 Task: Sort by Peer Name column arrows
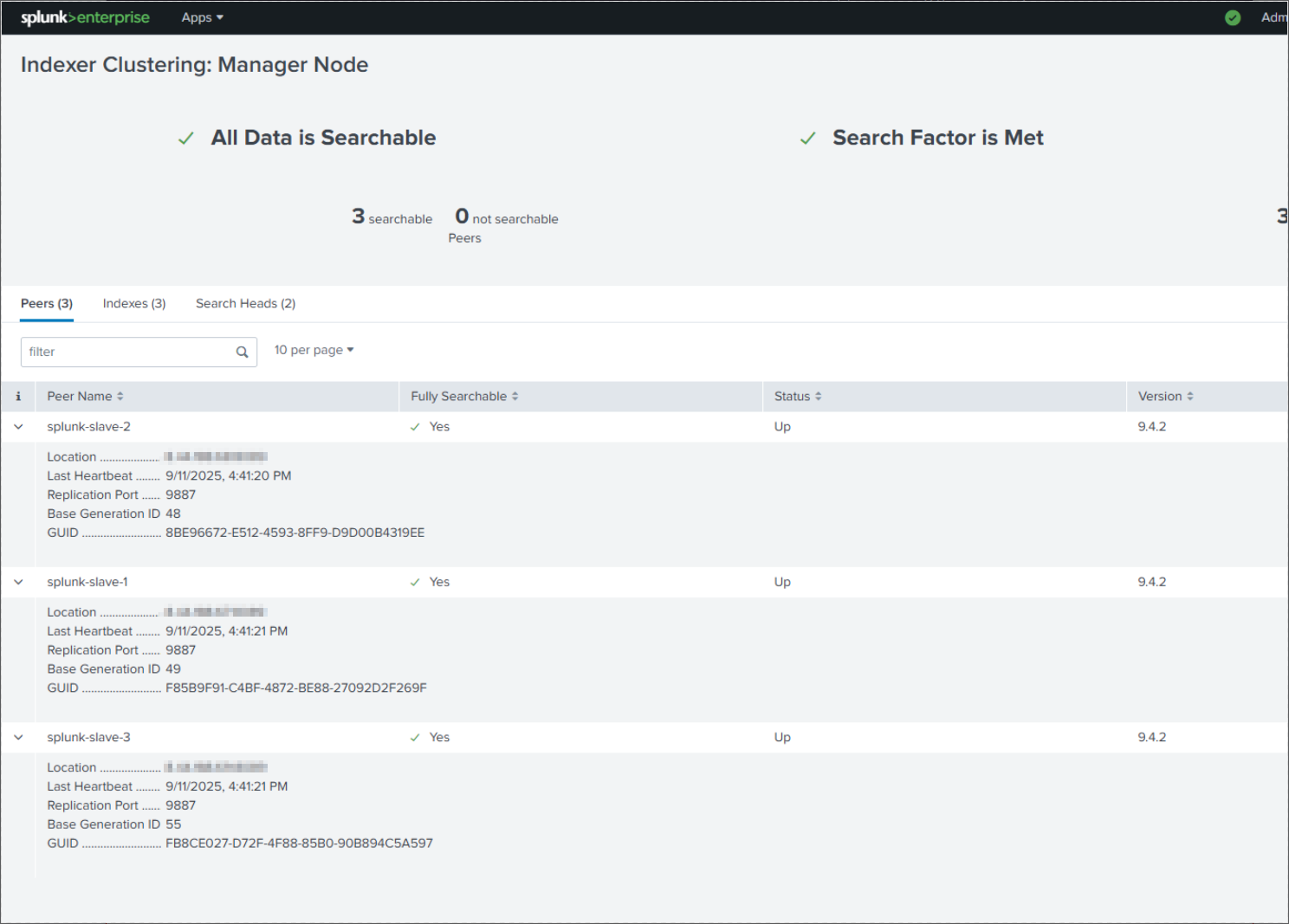pyautogui.click(x=120, y=397)
